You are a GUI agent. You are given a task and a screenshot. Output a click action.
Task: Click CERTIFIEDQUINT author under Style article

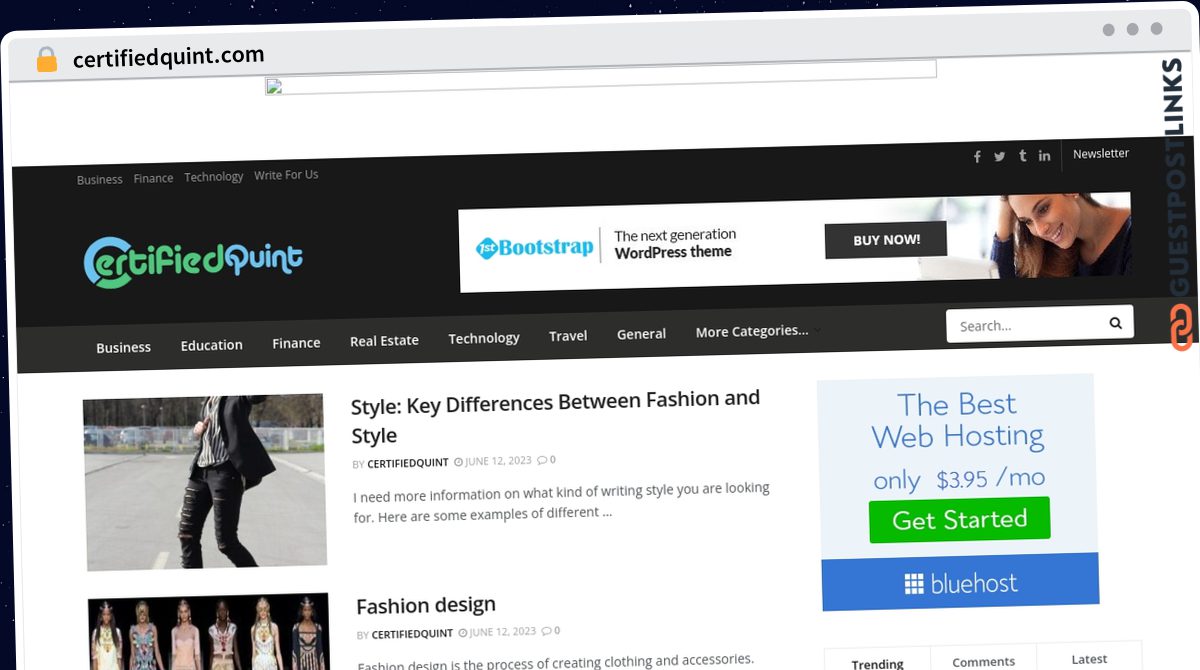click(x=408, y=463)
